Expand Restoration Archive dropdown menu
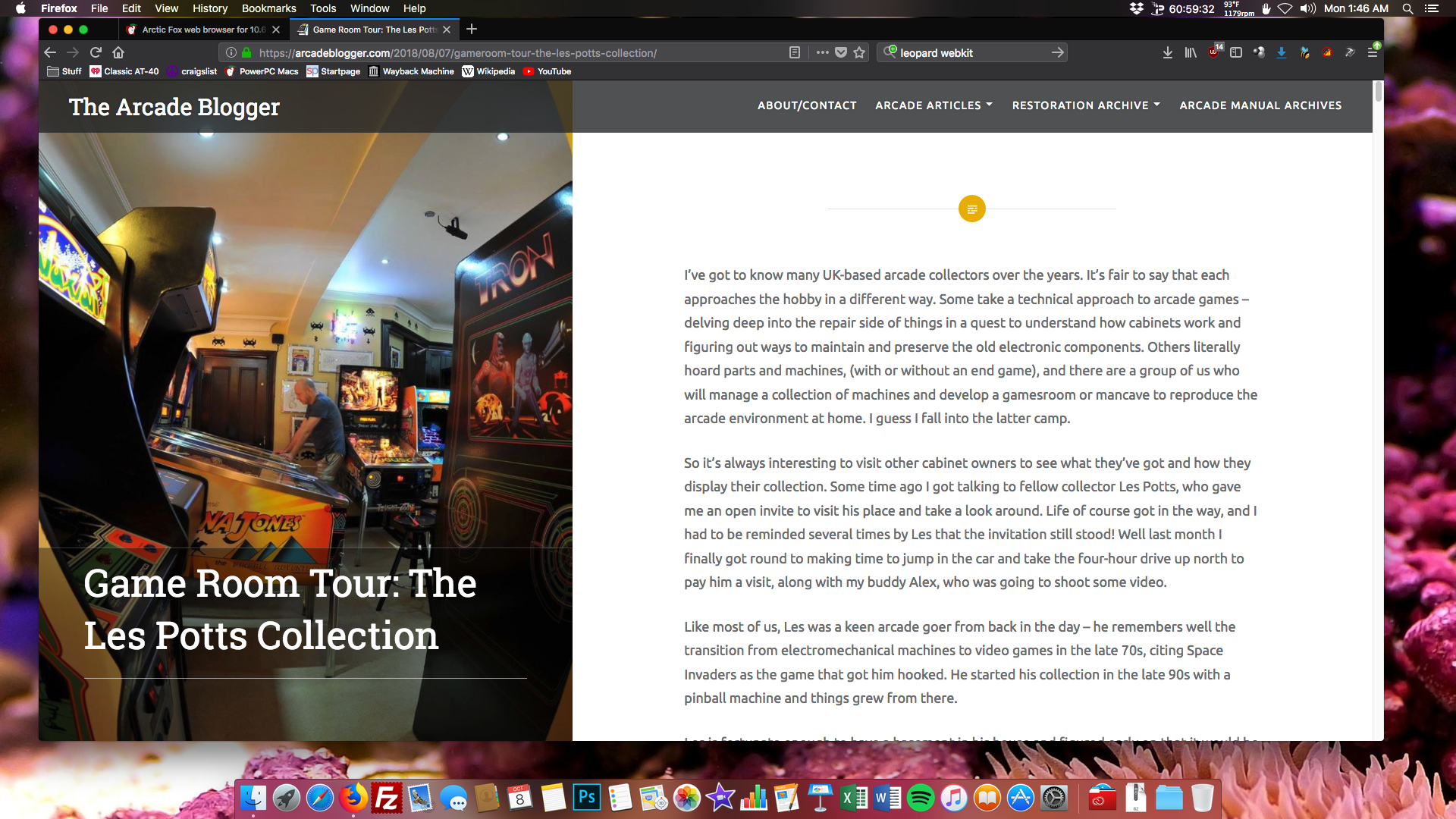The width and height of the screenshot is (1456, 819). coord(1086,105)
